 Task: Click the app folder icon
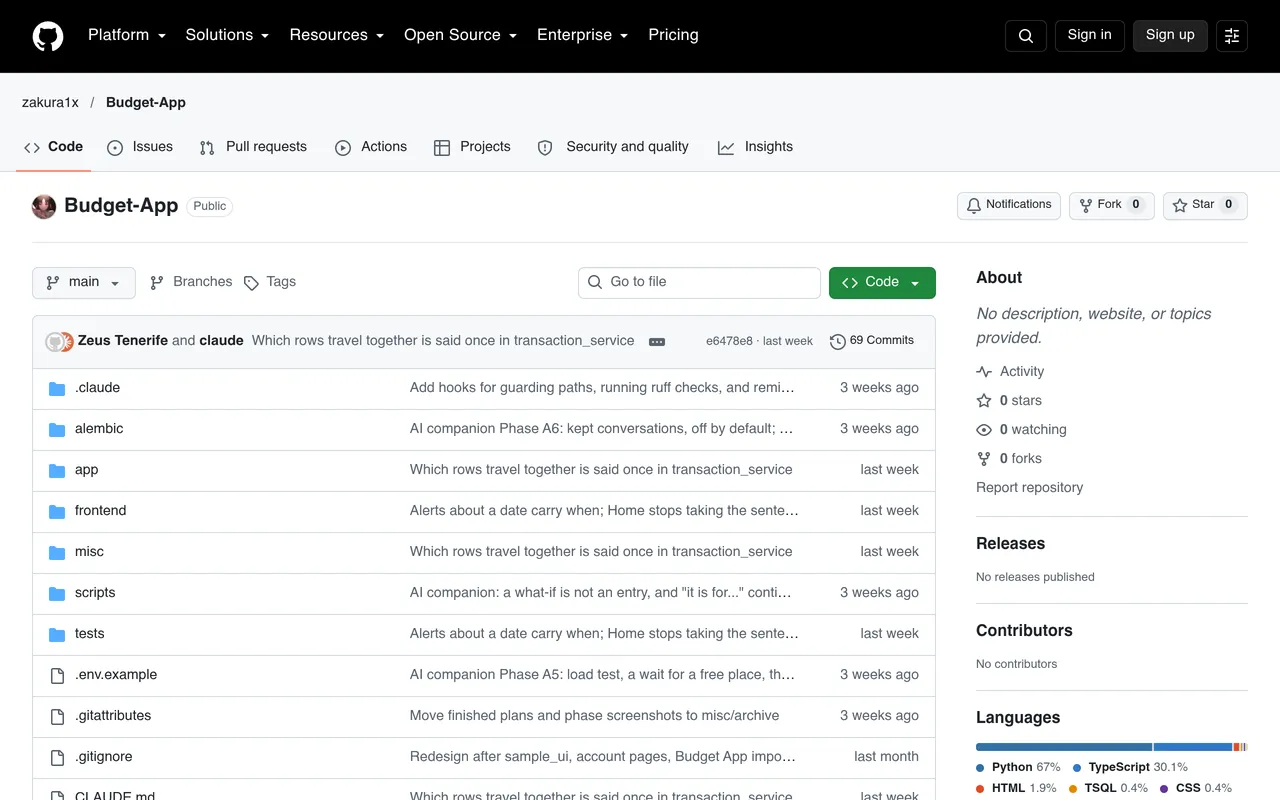(x=57, y=470)
